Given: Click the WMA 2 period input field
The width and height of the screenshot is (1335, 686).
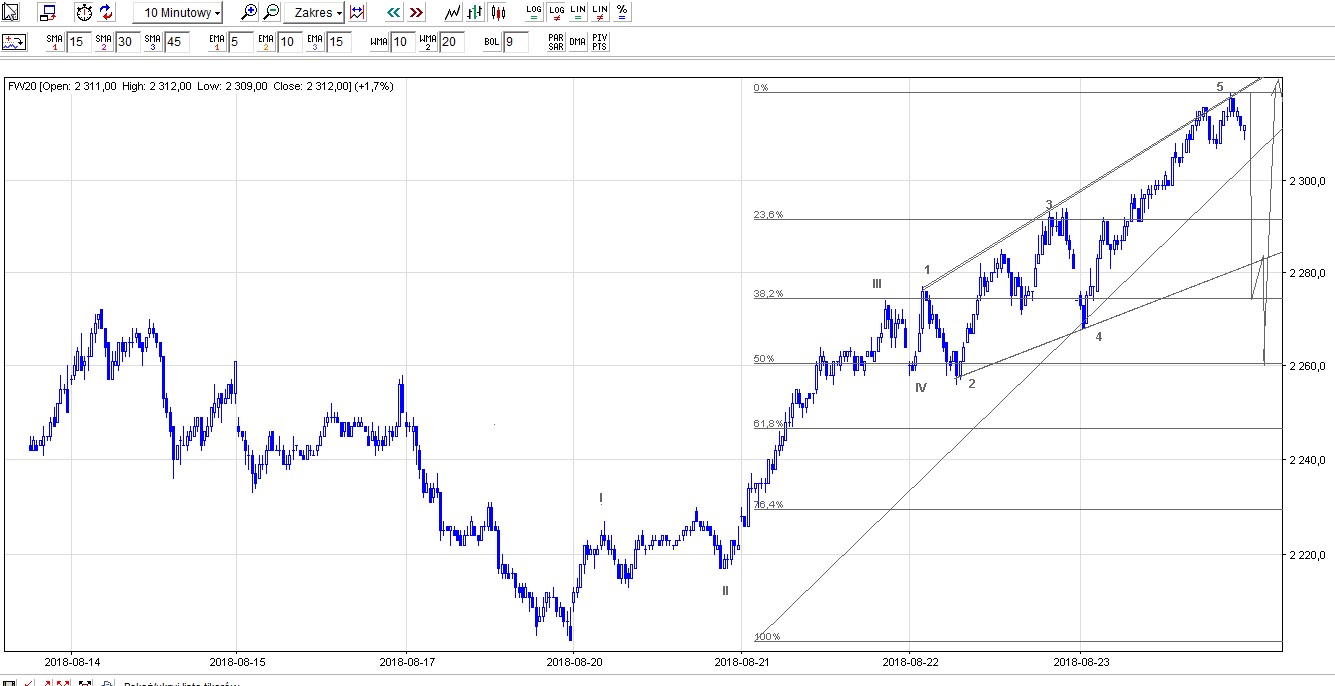Looking at the screenshot, I should click(452, 42).
